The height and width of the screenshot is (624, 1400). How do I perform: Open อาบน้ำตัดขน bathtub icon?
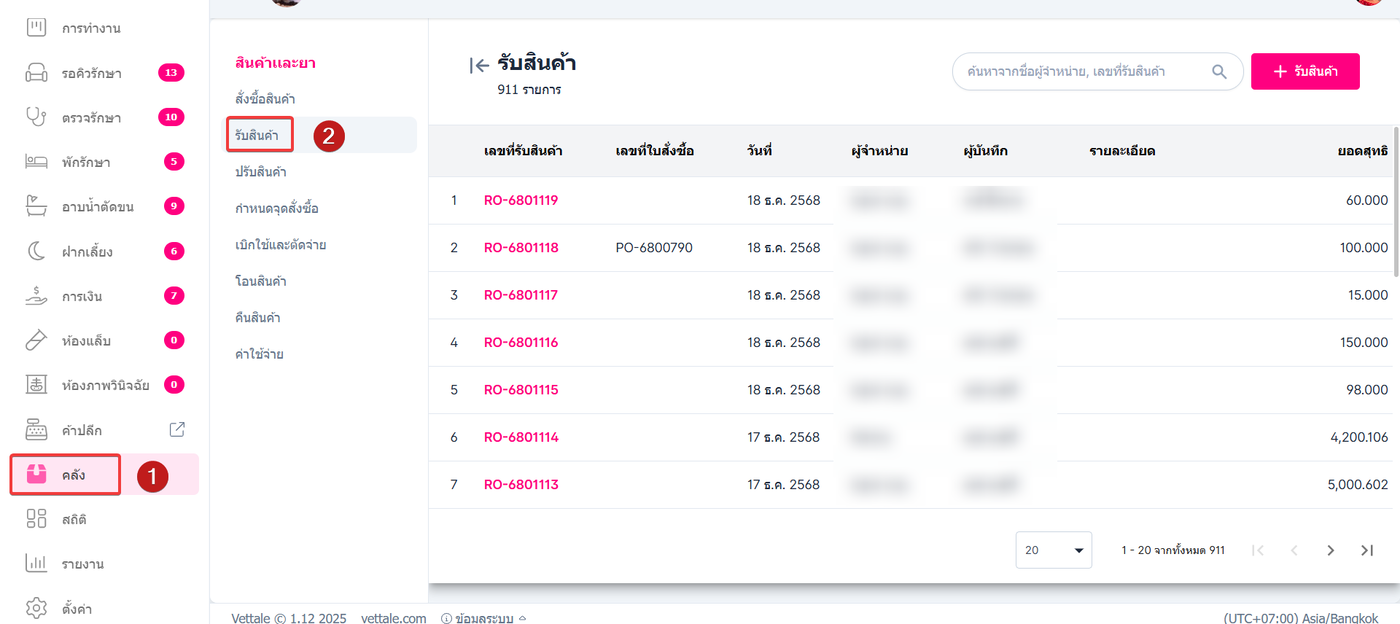tap(36, 206)
